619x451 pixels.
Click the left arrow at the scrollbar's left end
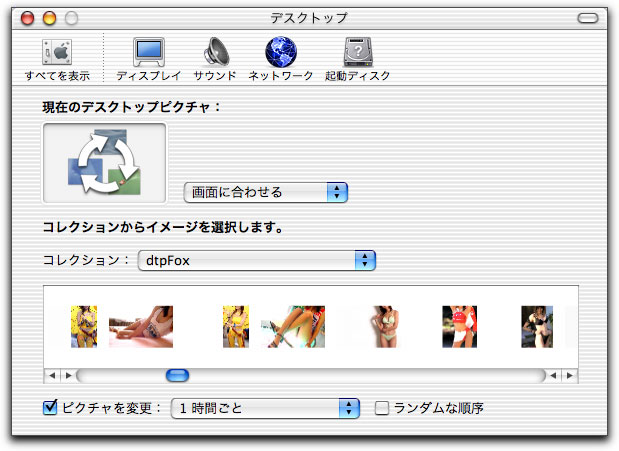[52, 376]
